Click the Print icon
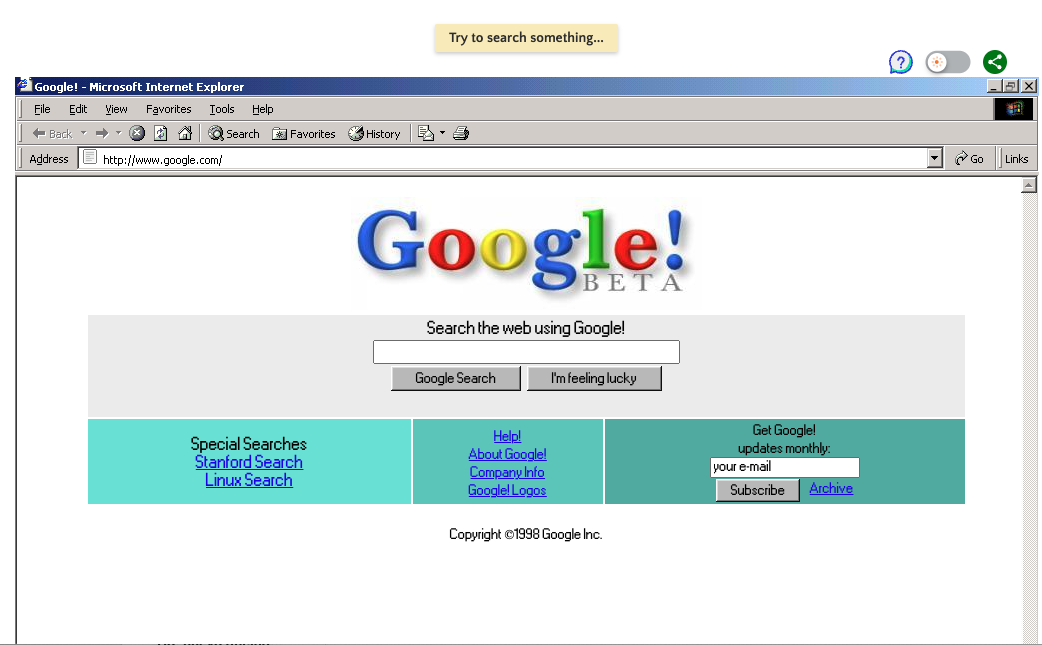Viewport: 1042px width, 645px height. click(x=461, y=134)
